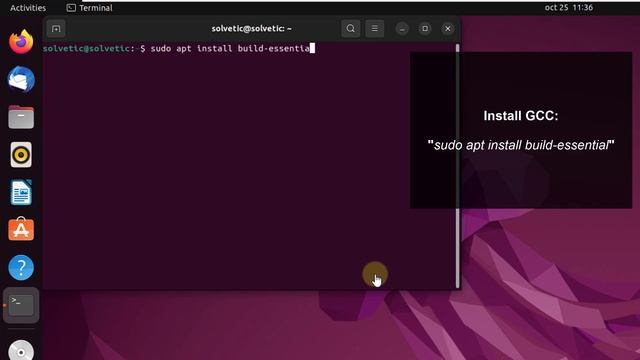Open the Help icon in dock
This screenshot has height=360, width=640.
pyautogui.click(x=21, y=267)
